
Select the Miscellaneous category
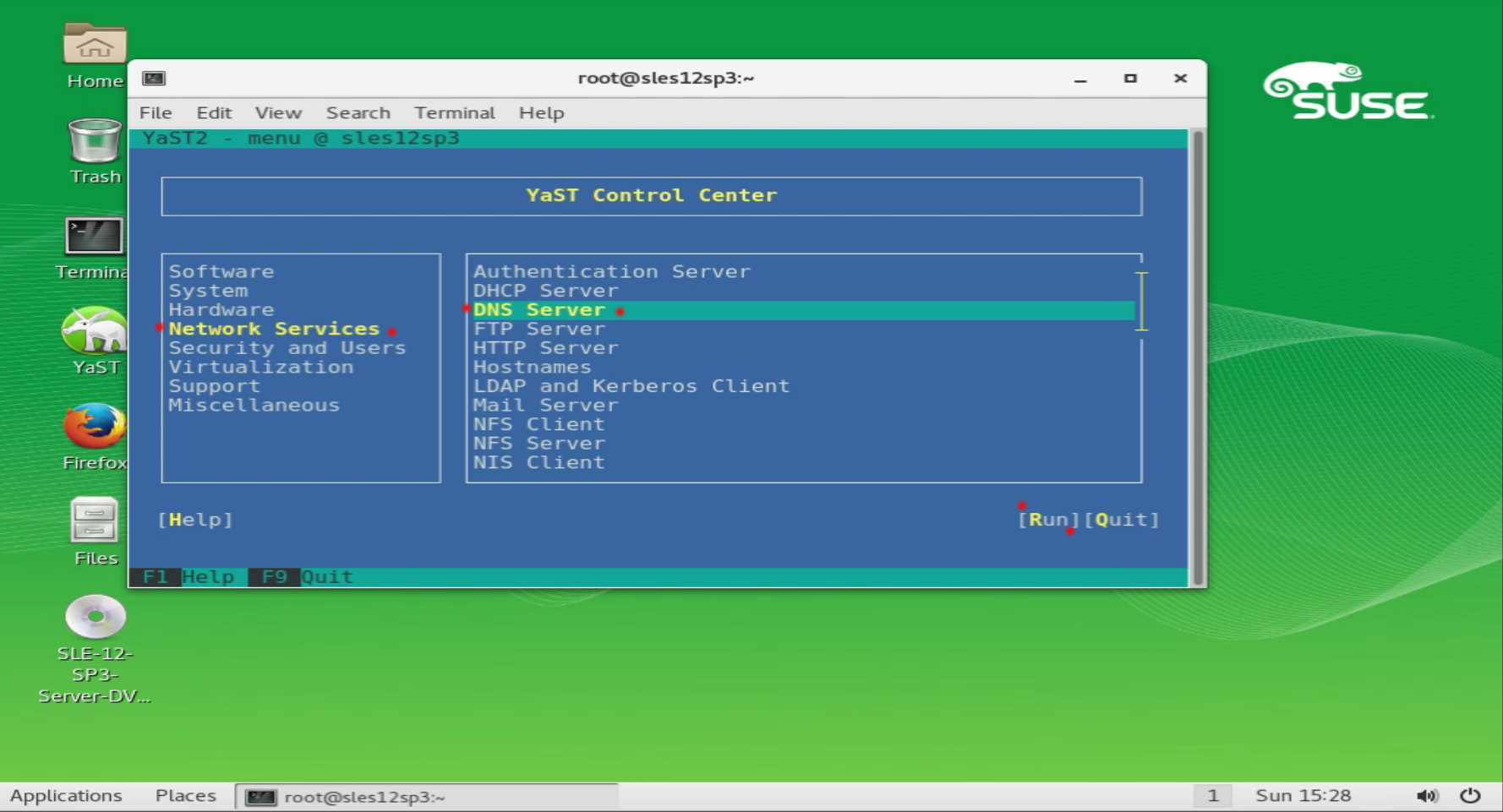(x=254, y=406)
